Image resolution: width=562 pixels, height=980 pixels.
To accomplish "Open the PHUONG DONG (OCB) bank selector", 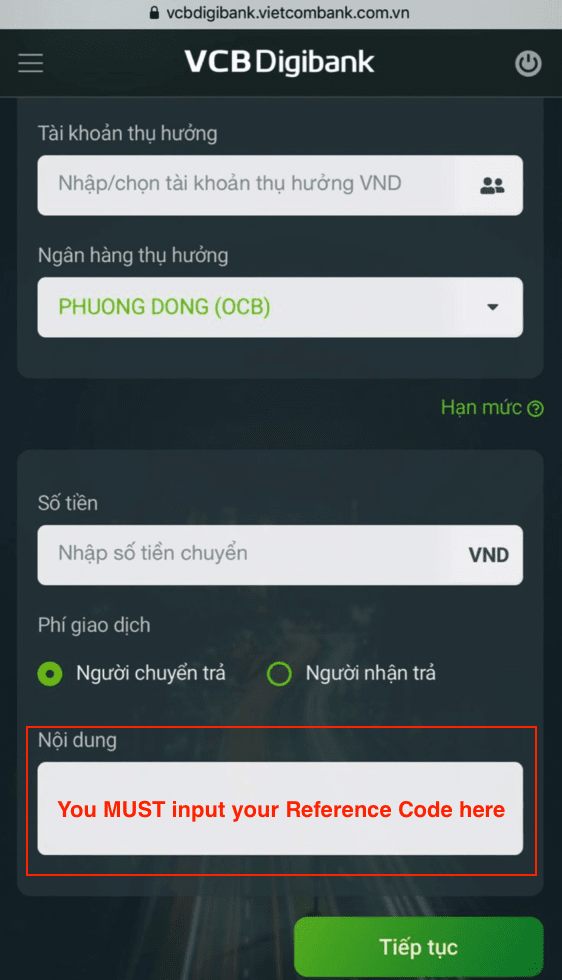I will click(x=280, y=307).
